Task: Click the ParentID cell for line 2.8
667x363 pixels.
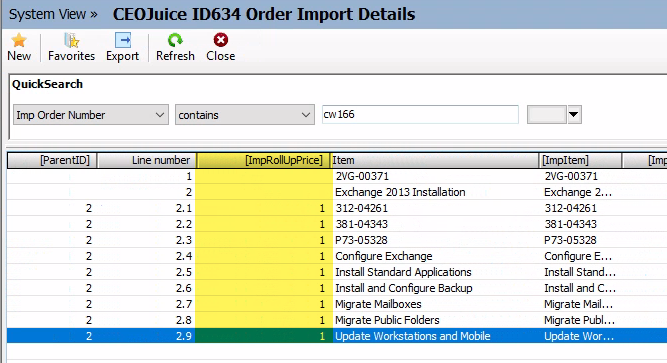Action: tap(52, 320)
